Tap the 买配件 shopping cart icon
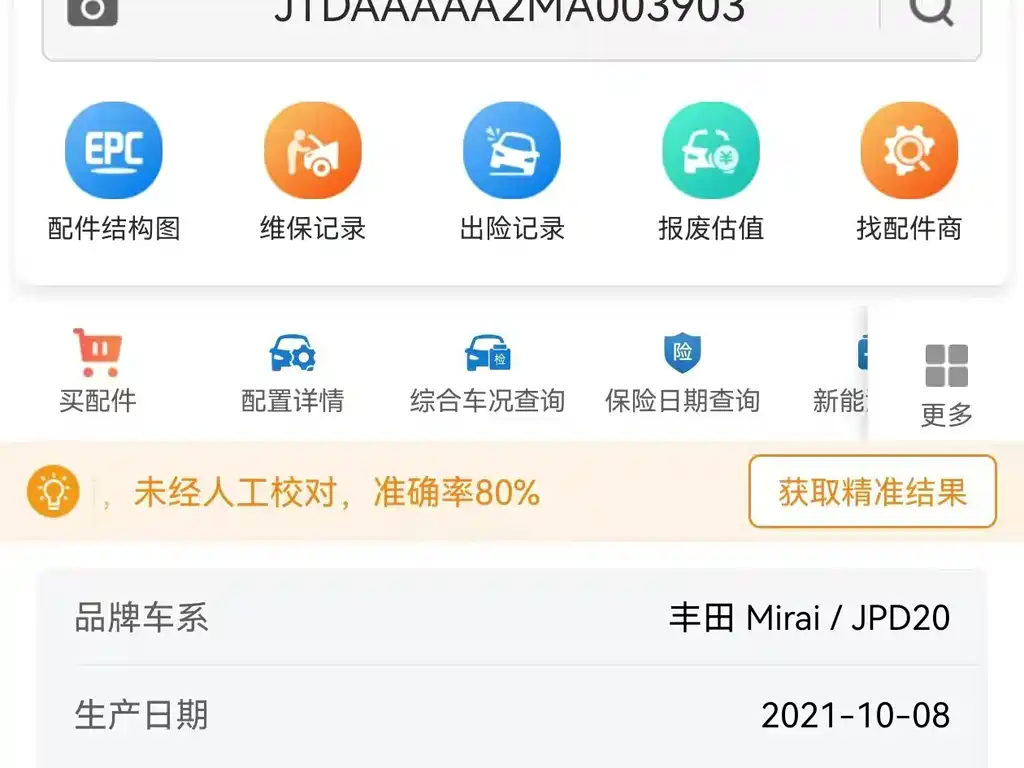Screen dimensions: 1024x768 coord(97,353)
